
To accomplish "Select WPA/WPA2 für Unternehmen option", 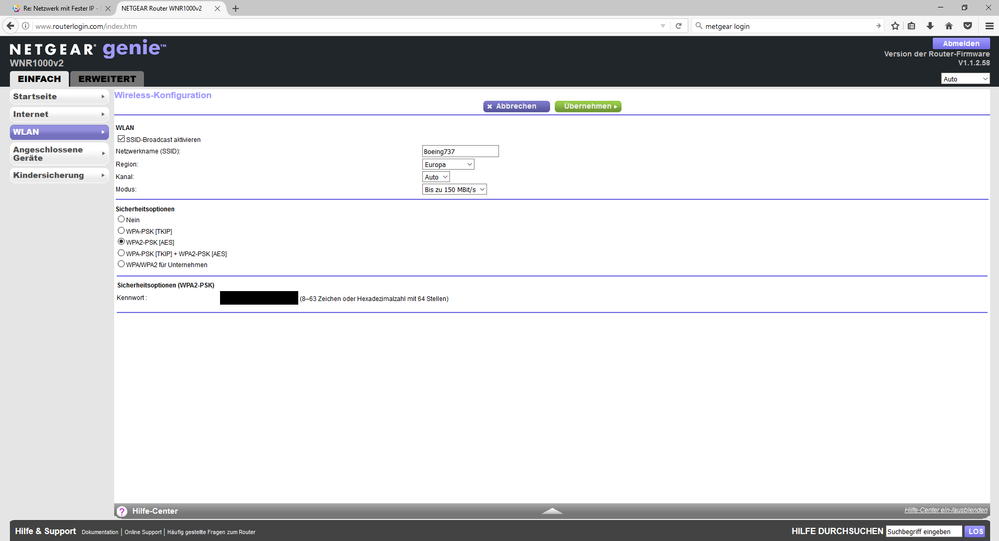I will 121,264.
